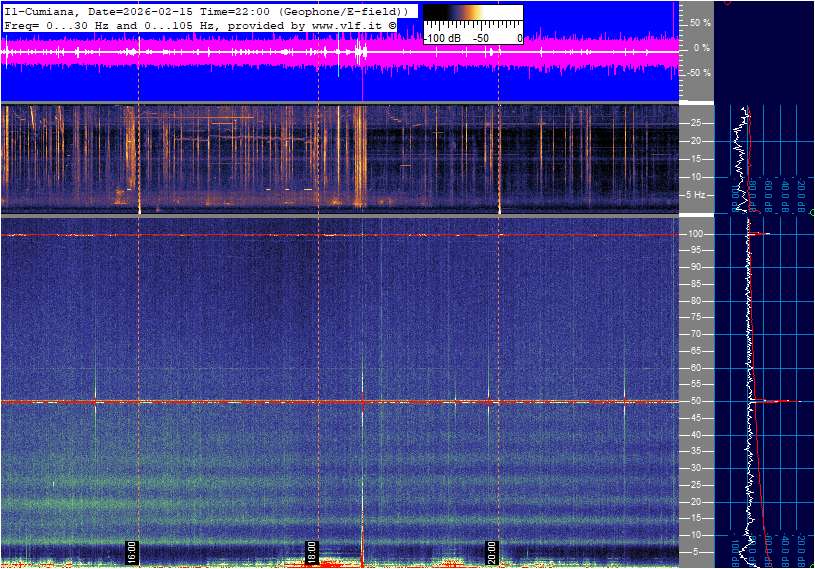
Task: Select the 35 Hz frequency axis tick label
Action: point(697,452)
